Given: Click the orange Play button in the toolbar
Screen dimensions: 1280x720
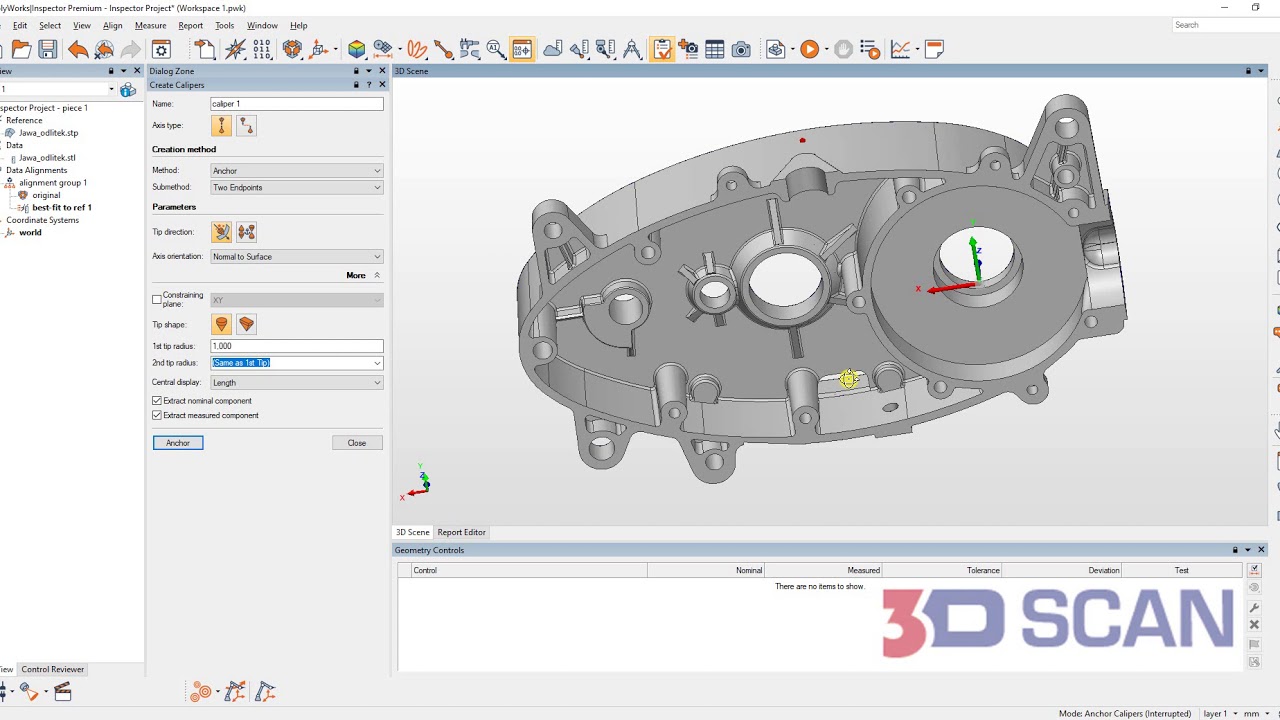Looking at the screenshot, I should (810, 48).
